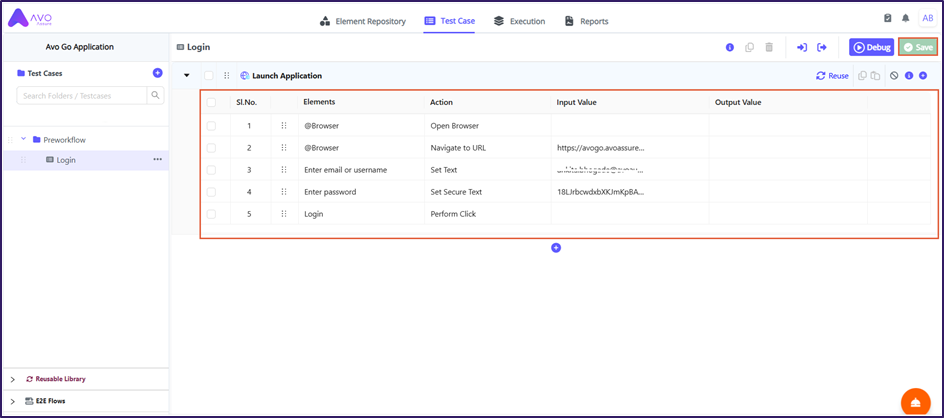Viewport: 944px width, 418px height.
Task: Open the three-dots menu for Login test case
Action: 157,160
